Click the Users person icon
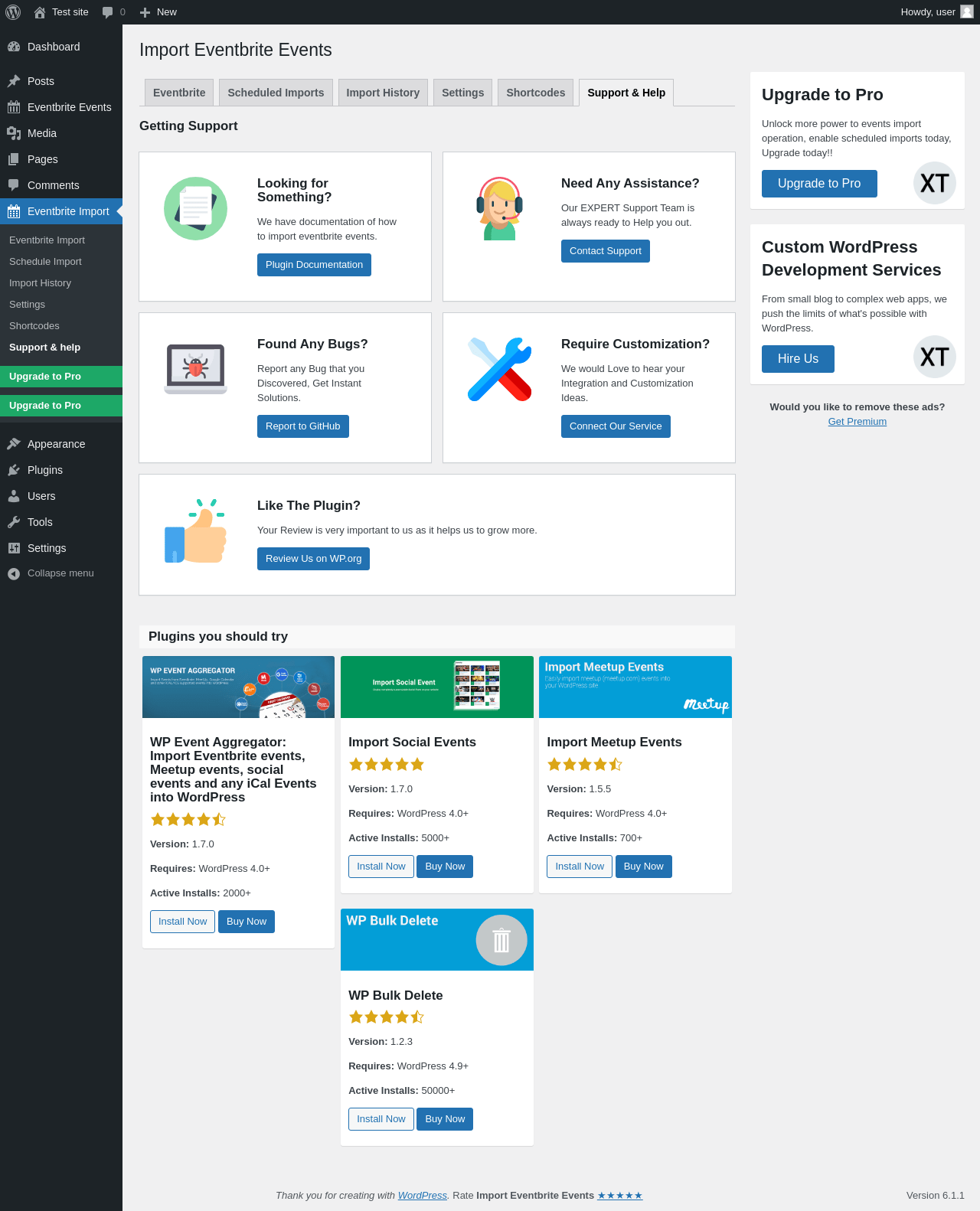The width and height of the screenshot is (980, 1211). (14, 496)
